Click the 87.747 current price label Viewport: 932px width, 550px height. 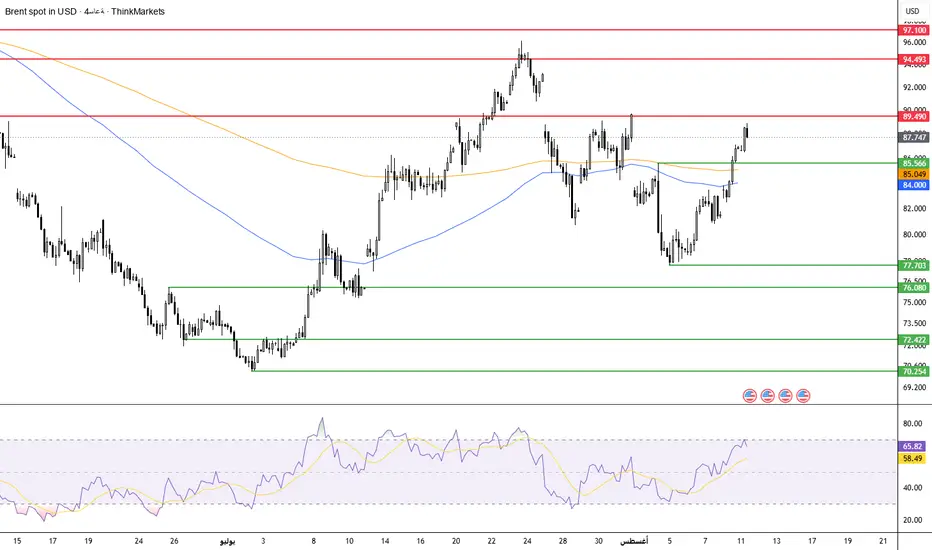click(x=914, y=137)
